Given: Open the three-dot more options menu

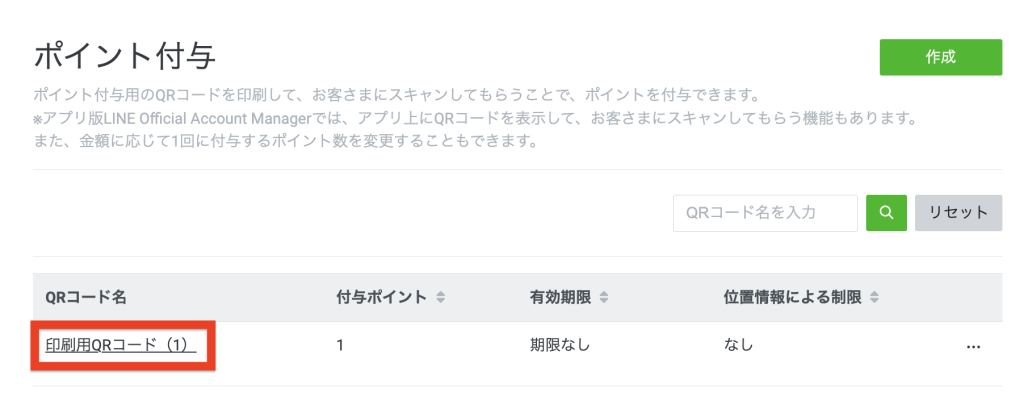Looking at the screenshot, I should (973, 347).
